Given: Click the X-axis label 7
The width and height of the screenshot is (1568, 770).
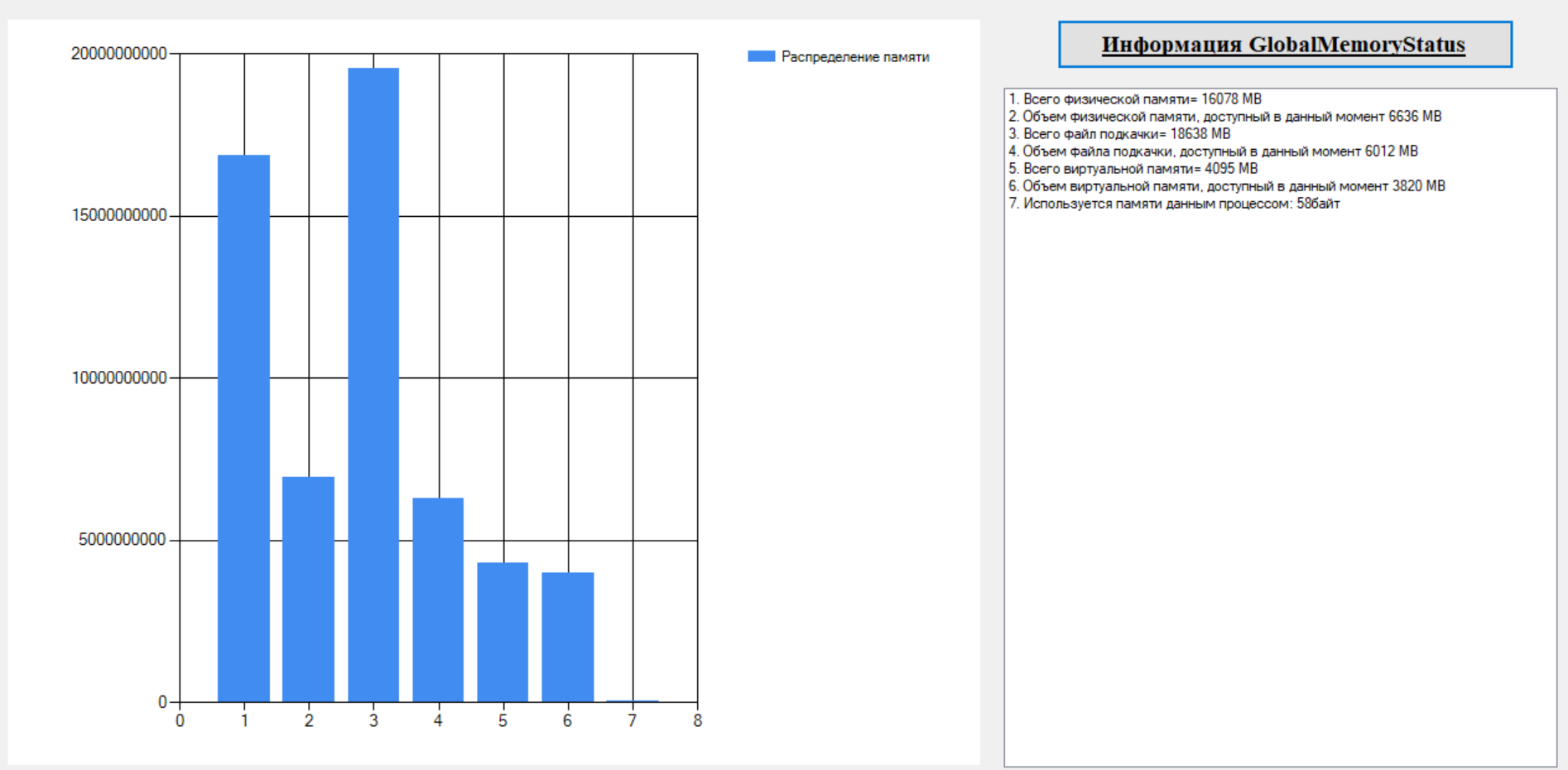Looking at the screenshot, I should pyautogui.click(x=632, y=721).
